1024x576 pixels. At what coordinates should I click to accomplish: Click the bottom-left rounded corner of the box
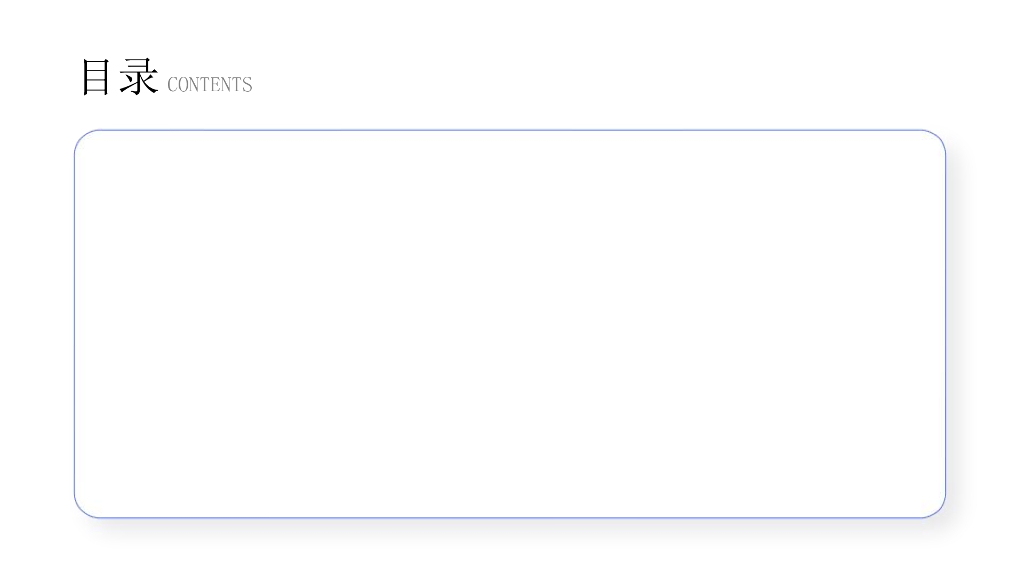point(82,510)
